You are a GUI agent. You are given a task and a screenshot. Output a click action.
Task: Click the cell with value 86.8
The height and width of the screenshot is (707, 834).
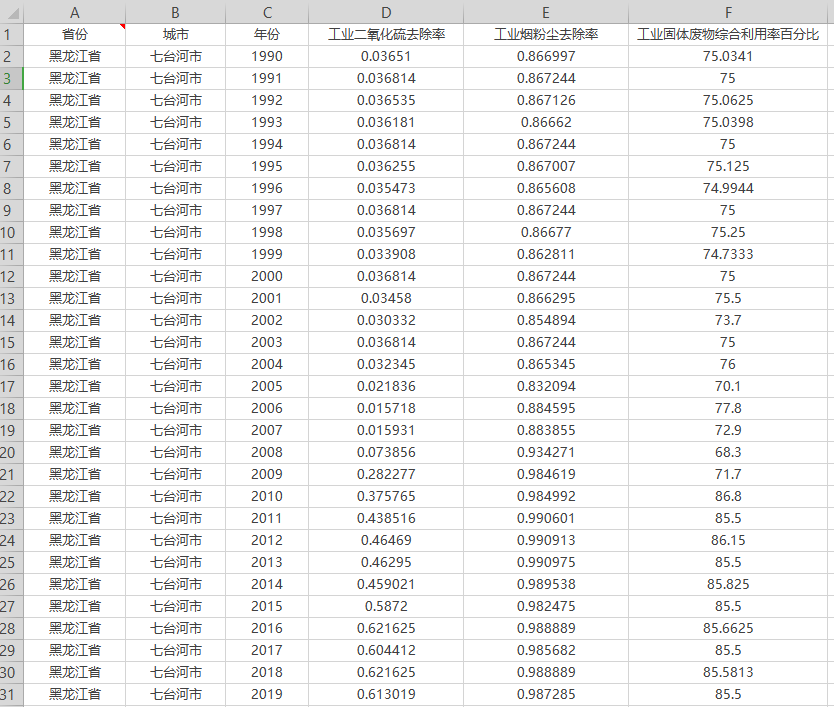point(728,496)
